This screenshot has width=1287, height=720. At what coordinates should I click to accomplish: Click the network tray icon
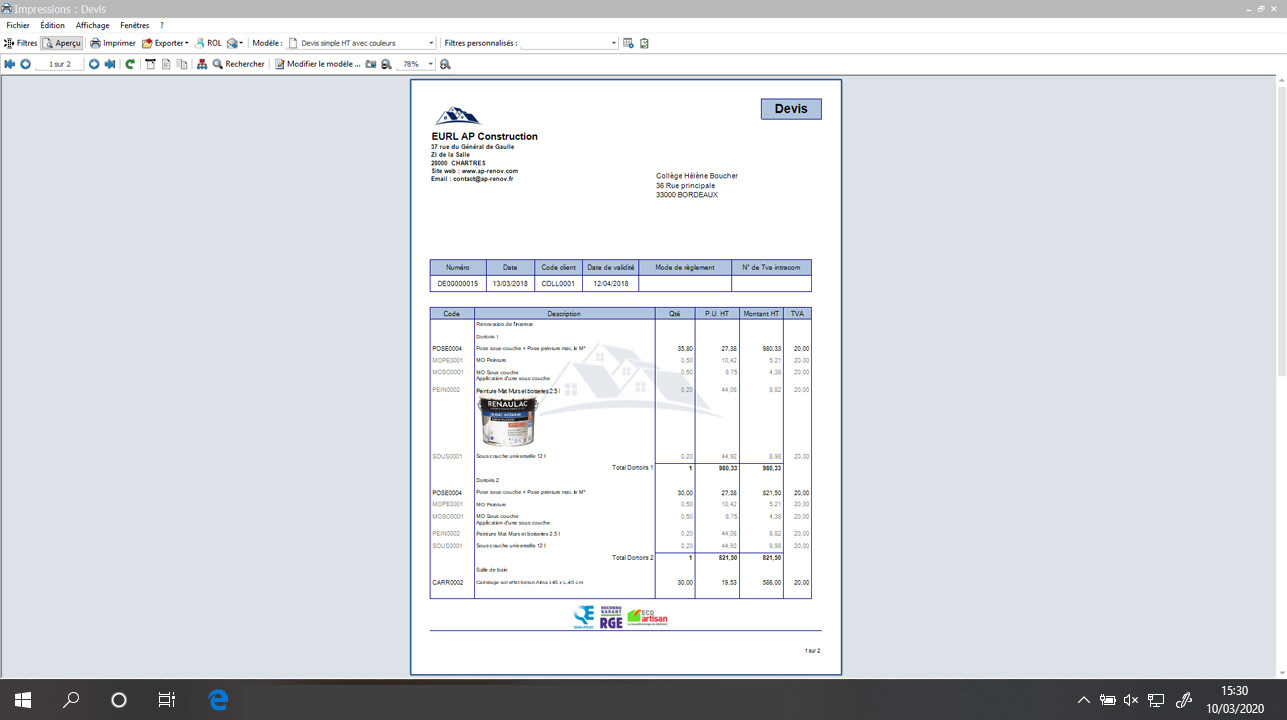1157,700
